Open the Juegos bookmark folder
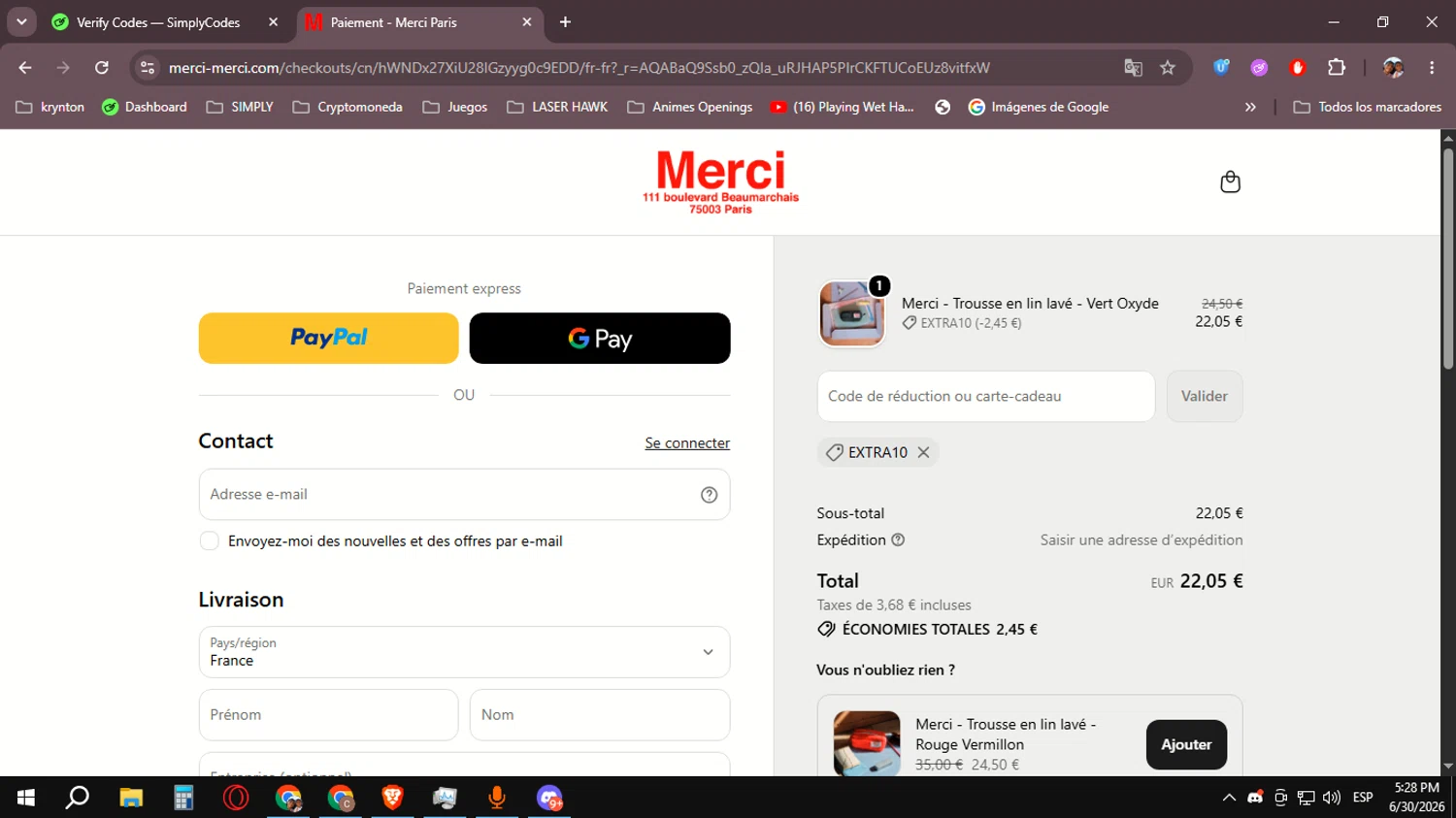The height and width of the screenshot is (818, 1456). pos(455,108)
